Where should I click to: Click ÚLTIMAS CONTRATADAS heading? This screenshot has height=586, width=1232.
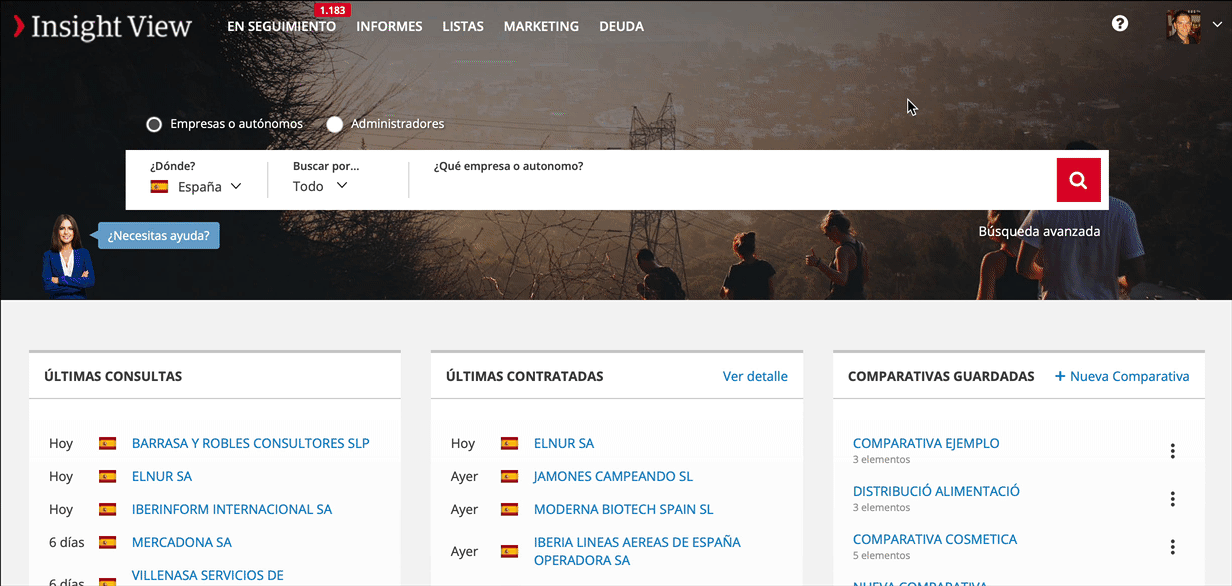click(x=525, y=377)
